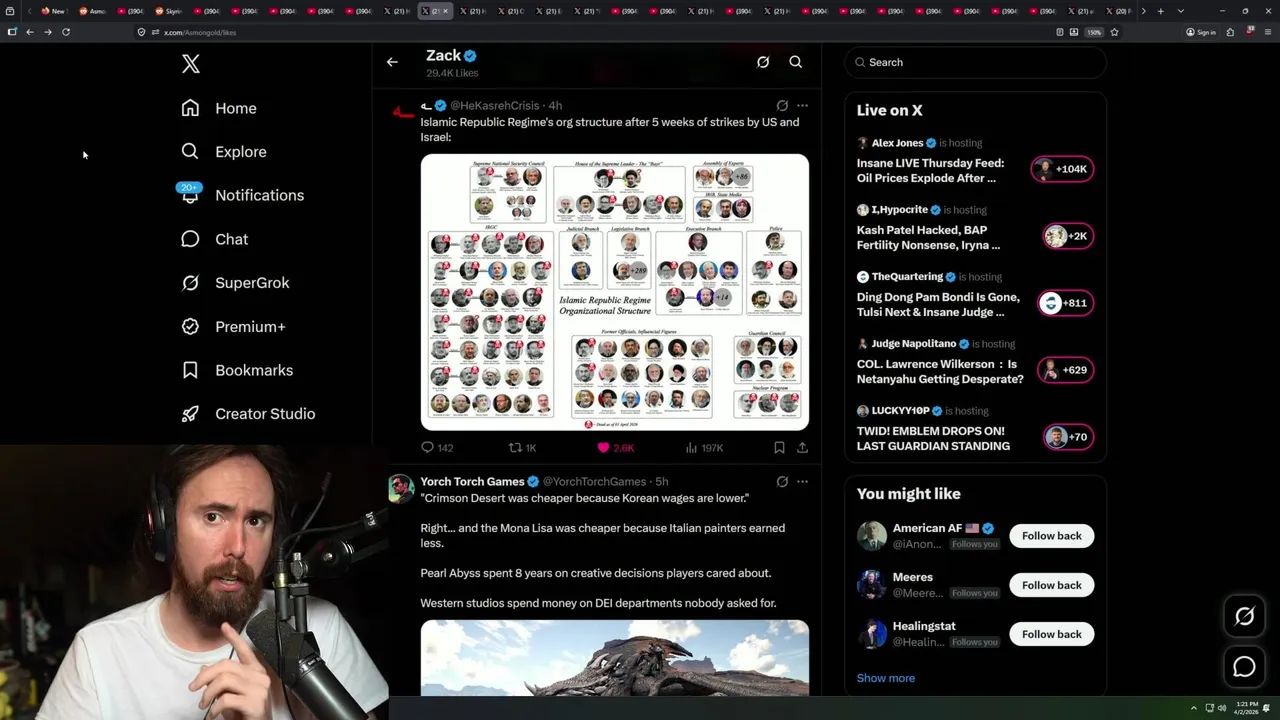Click the @HeKasrehCrisis handle
Viewport: 1280px width, 720px height.
495,105
